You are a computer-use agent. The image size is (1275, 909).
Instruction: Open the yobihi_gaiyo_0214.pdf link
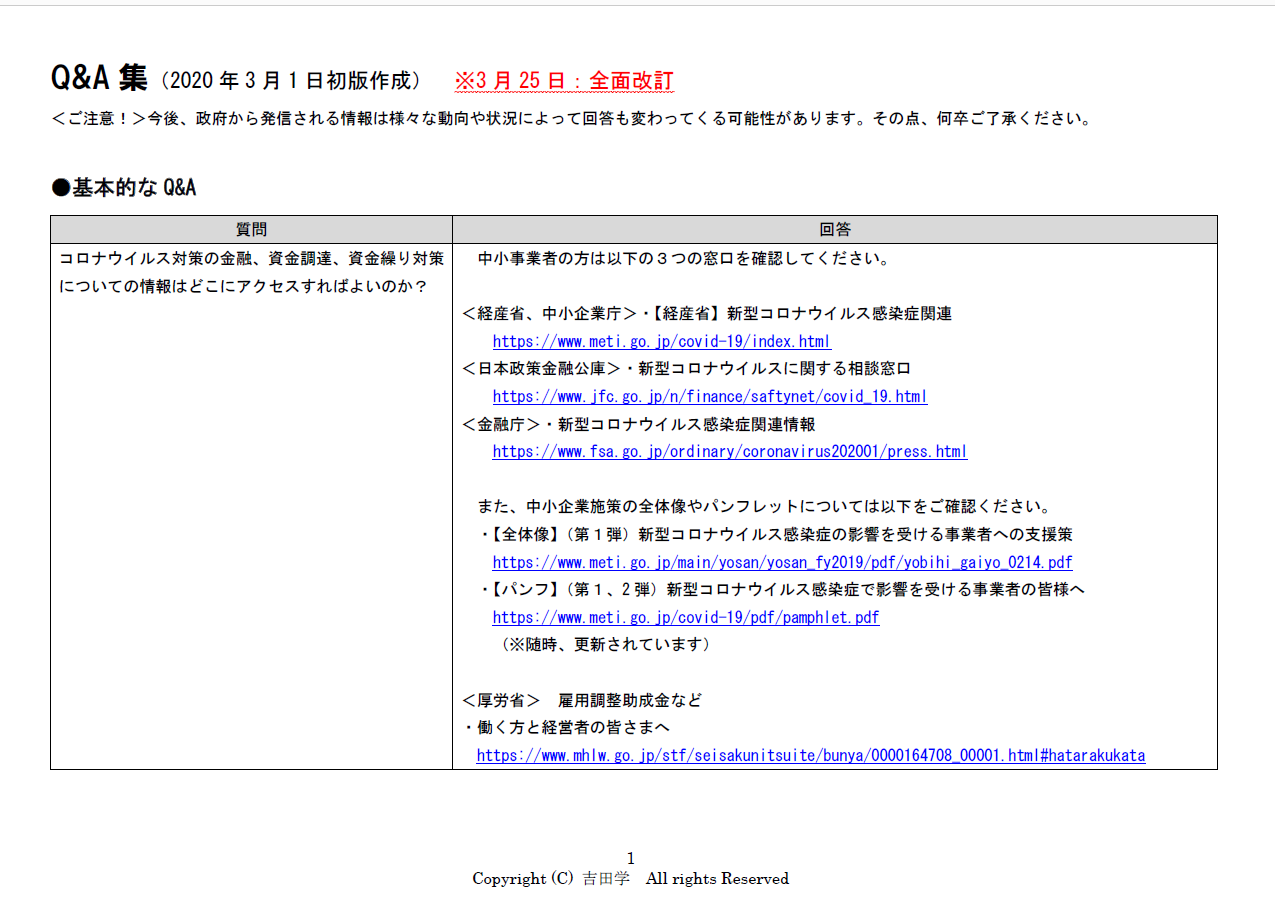click(x=782, y=562)
